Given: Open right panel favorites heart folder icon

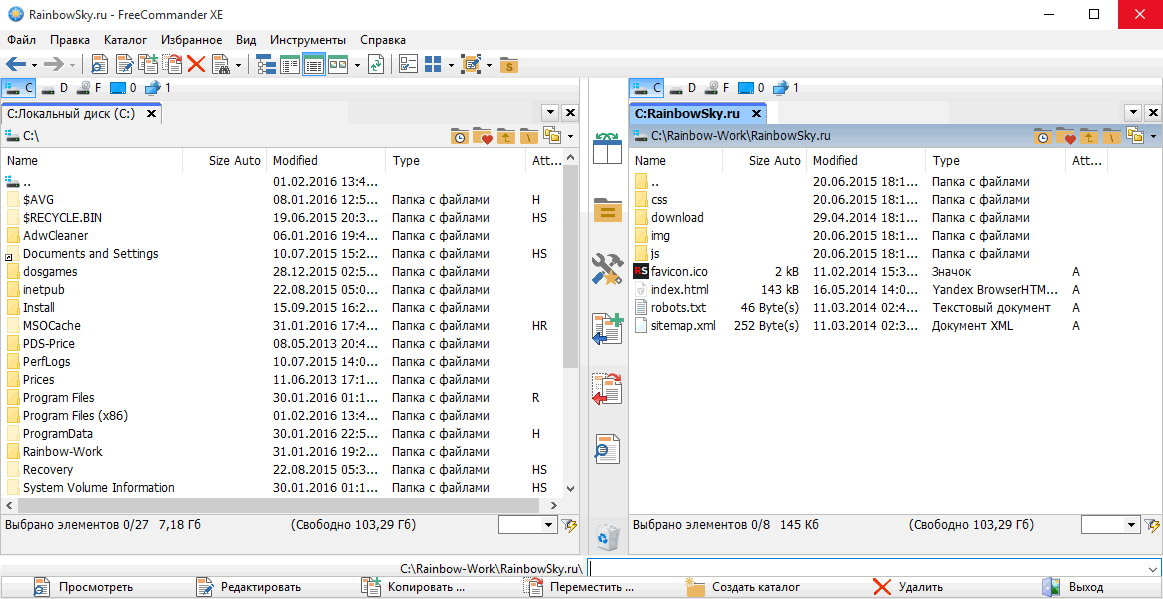Looking at the screenshot, I should (x=1066, y=136).
